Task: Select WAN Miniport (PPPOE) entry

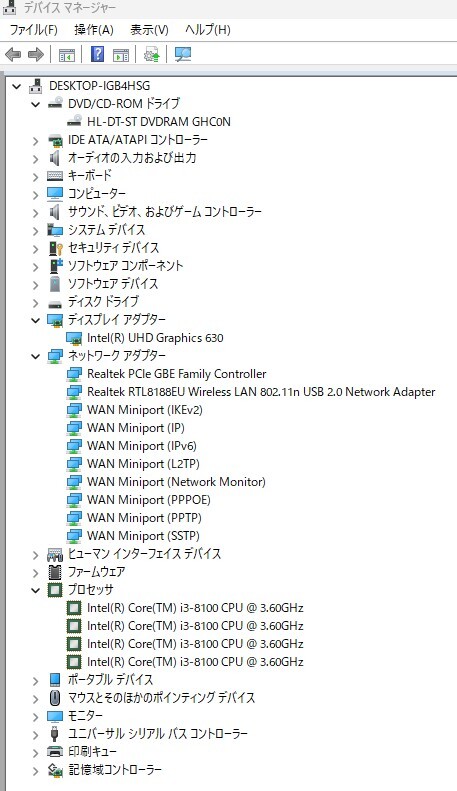Action: [x=149, y=500]
